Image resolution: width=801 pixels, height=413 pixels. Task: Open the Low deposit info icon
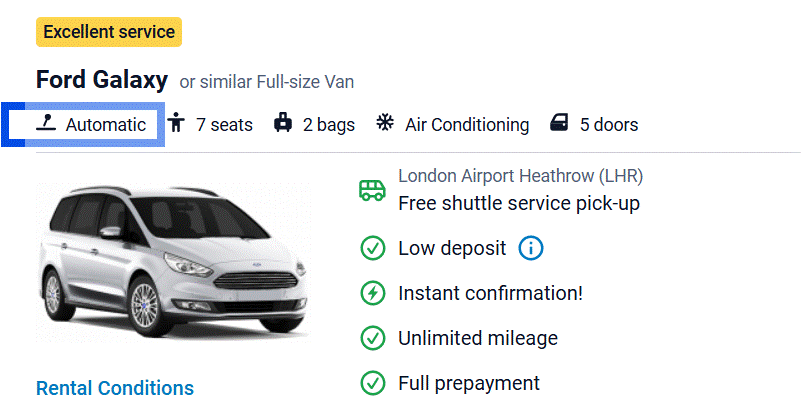point(531,248)
